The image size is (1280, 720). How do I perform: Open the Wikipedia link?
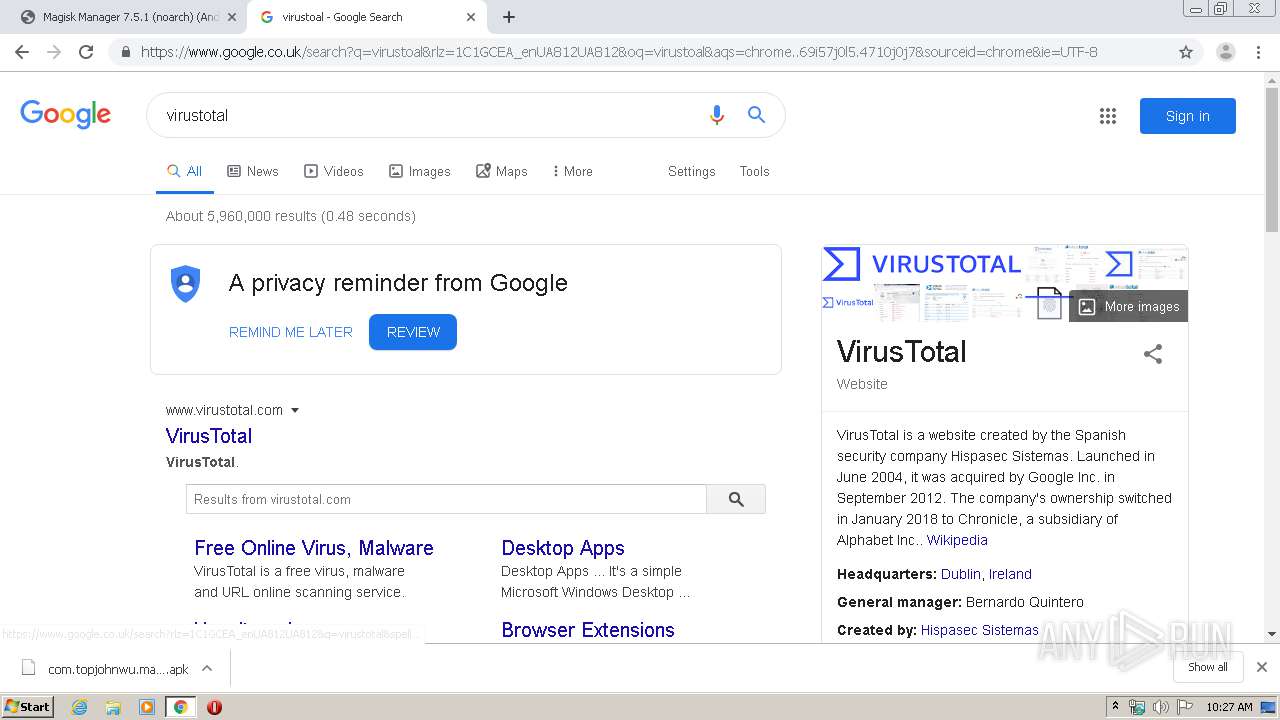[957, 540]
